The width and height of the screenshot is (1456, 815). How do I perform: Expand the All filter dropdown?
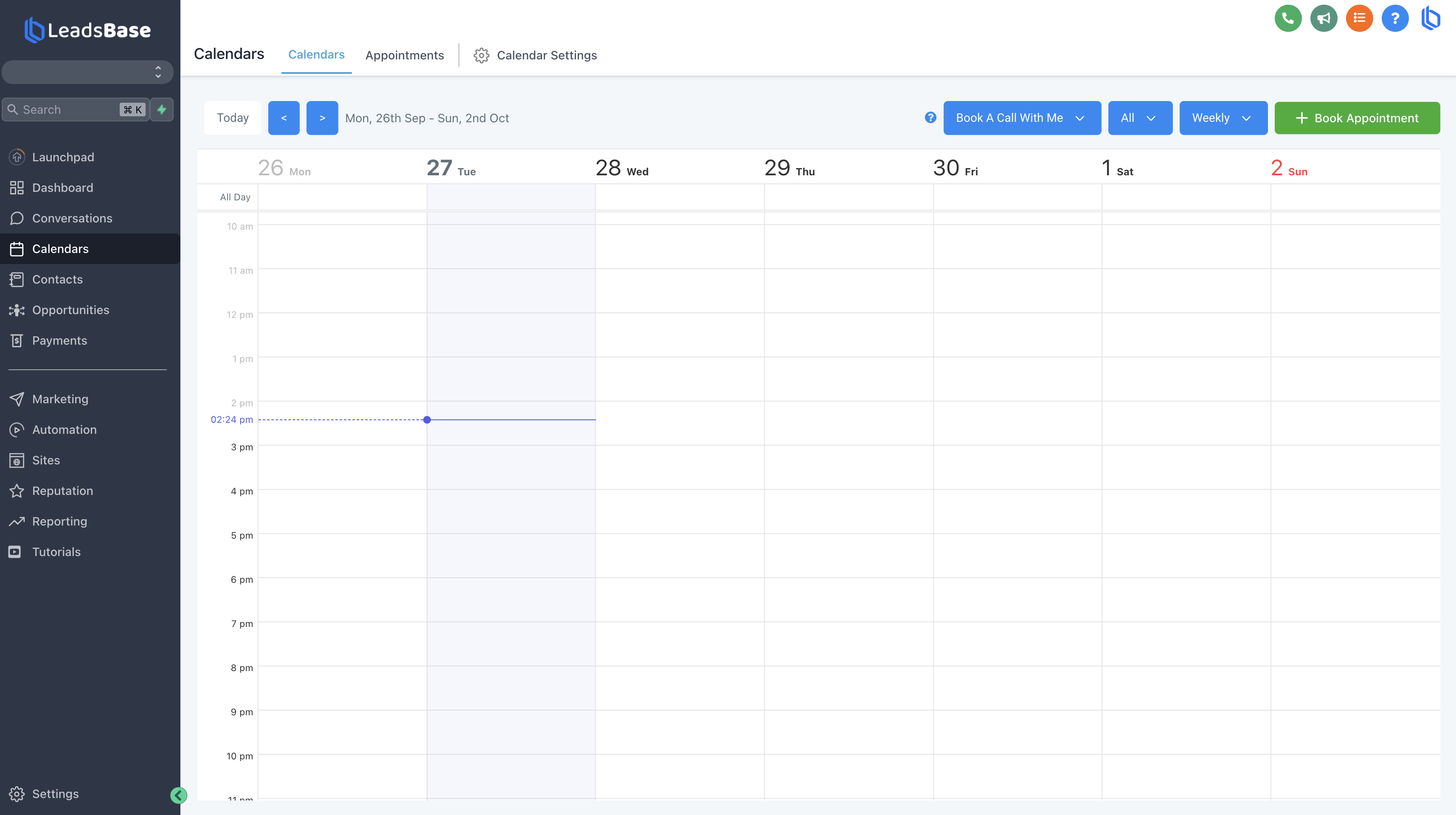1139,118
